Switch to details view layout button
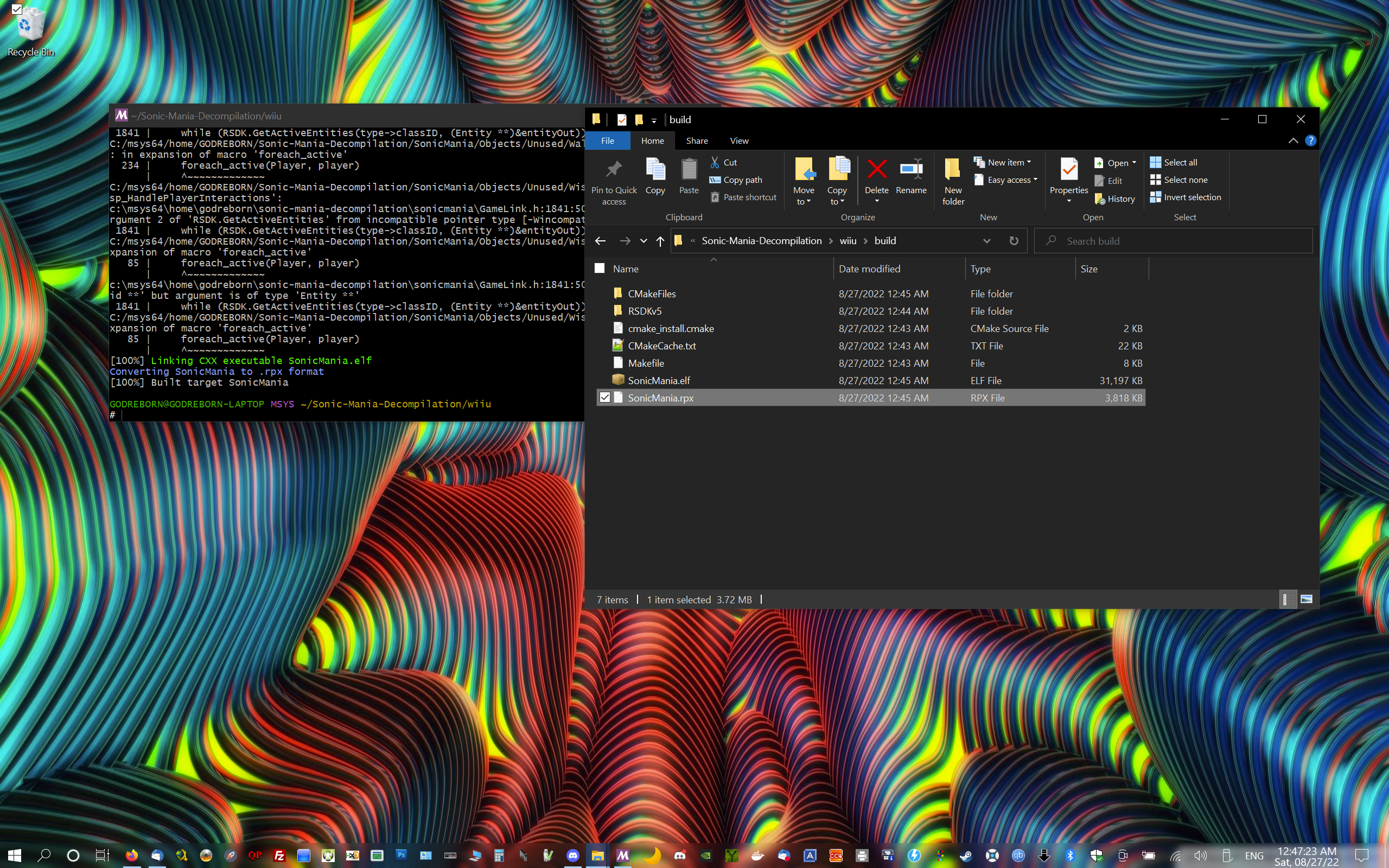Viewport: 1389px width, 868px height. (x=1288, y=599)
